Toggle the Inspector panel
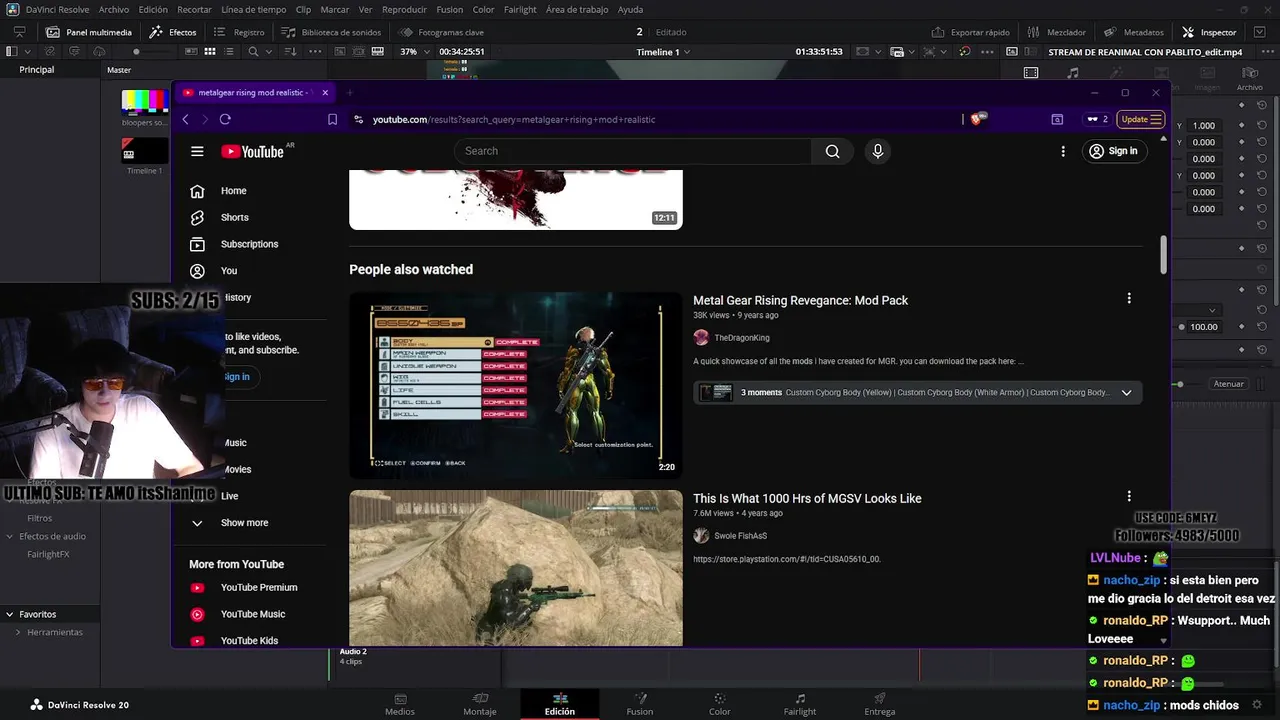The height and width of the screenshot is (720, 1280). point(1209,32)
